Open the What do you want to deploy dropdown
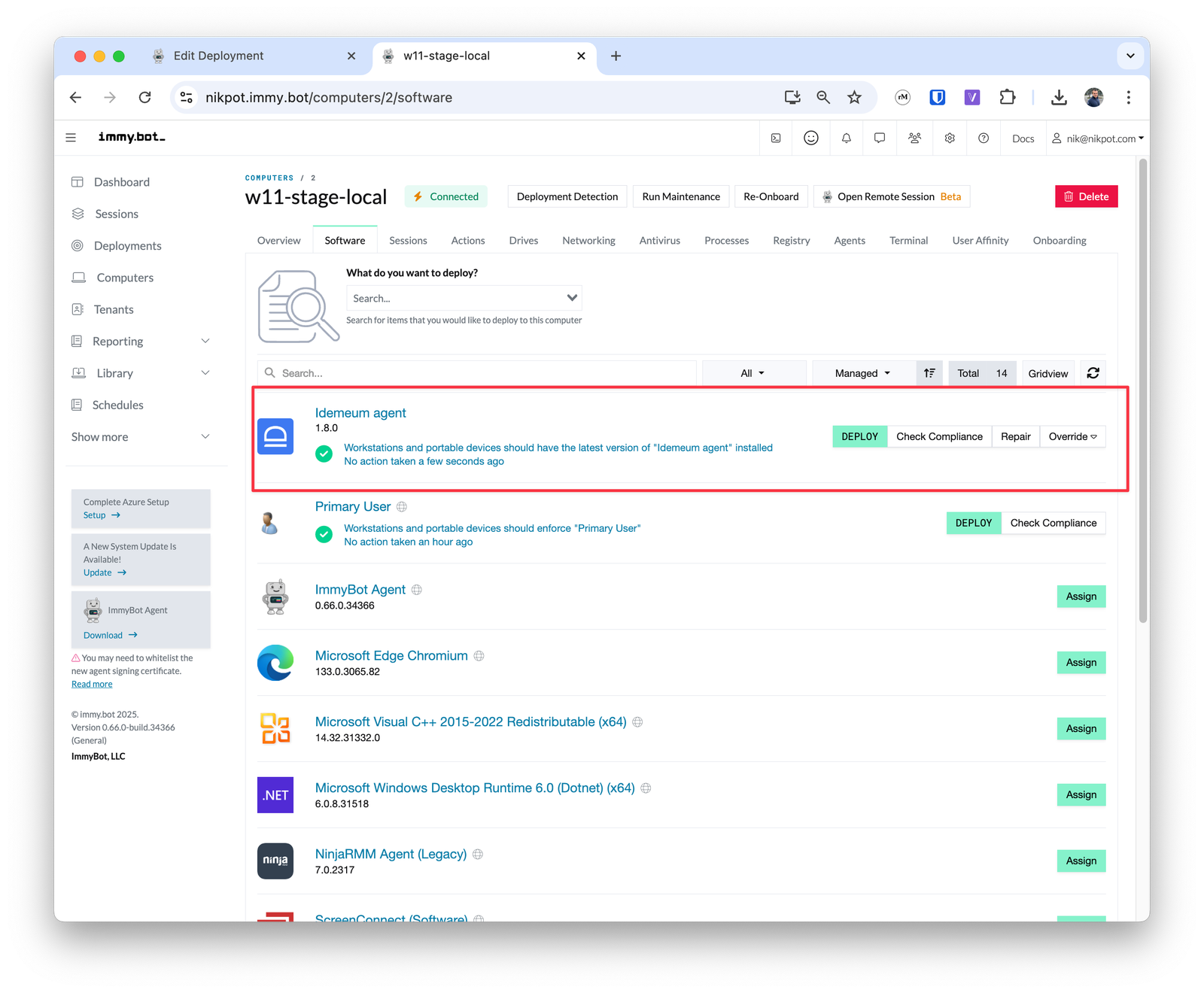This screenshot has height=993, width=1204. pos(464,298)
